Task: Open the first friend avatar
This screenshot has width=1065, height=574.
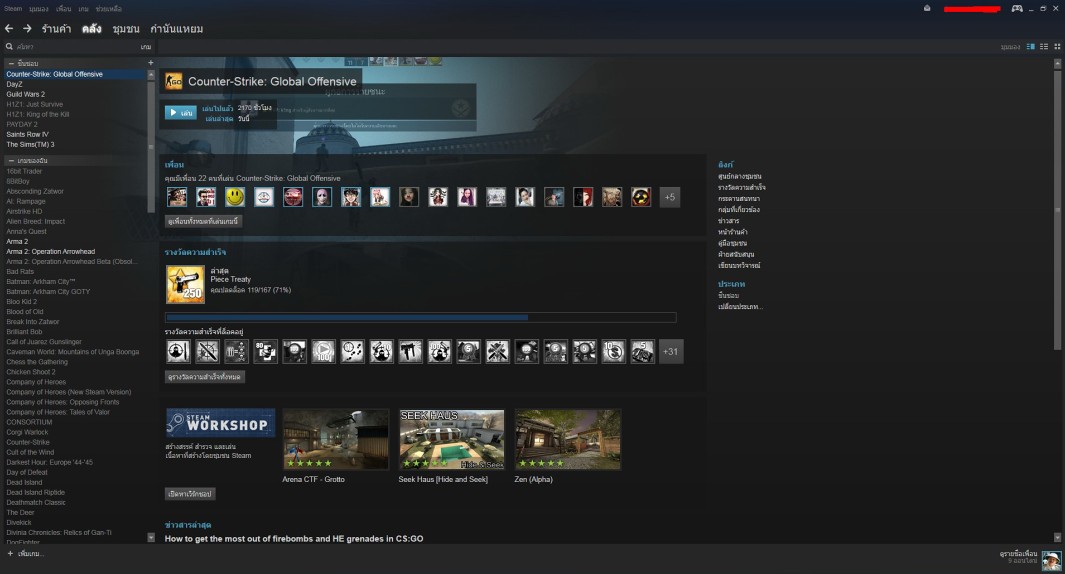Action: [177, 197]
